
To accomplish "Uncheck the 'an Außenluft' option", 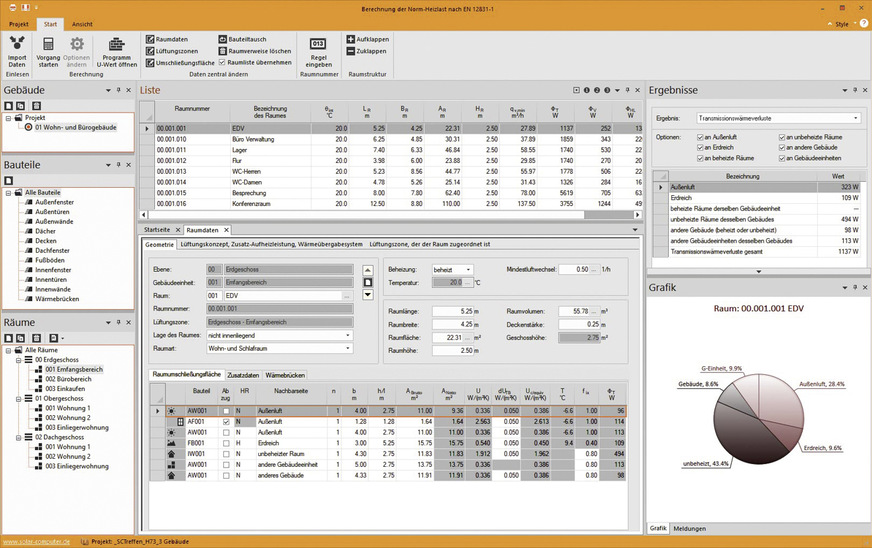I will pyautogui.click(x=702, y=136).
